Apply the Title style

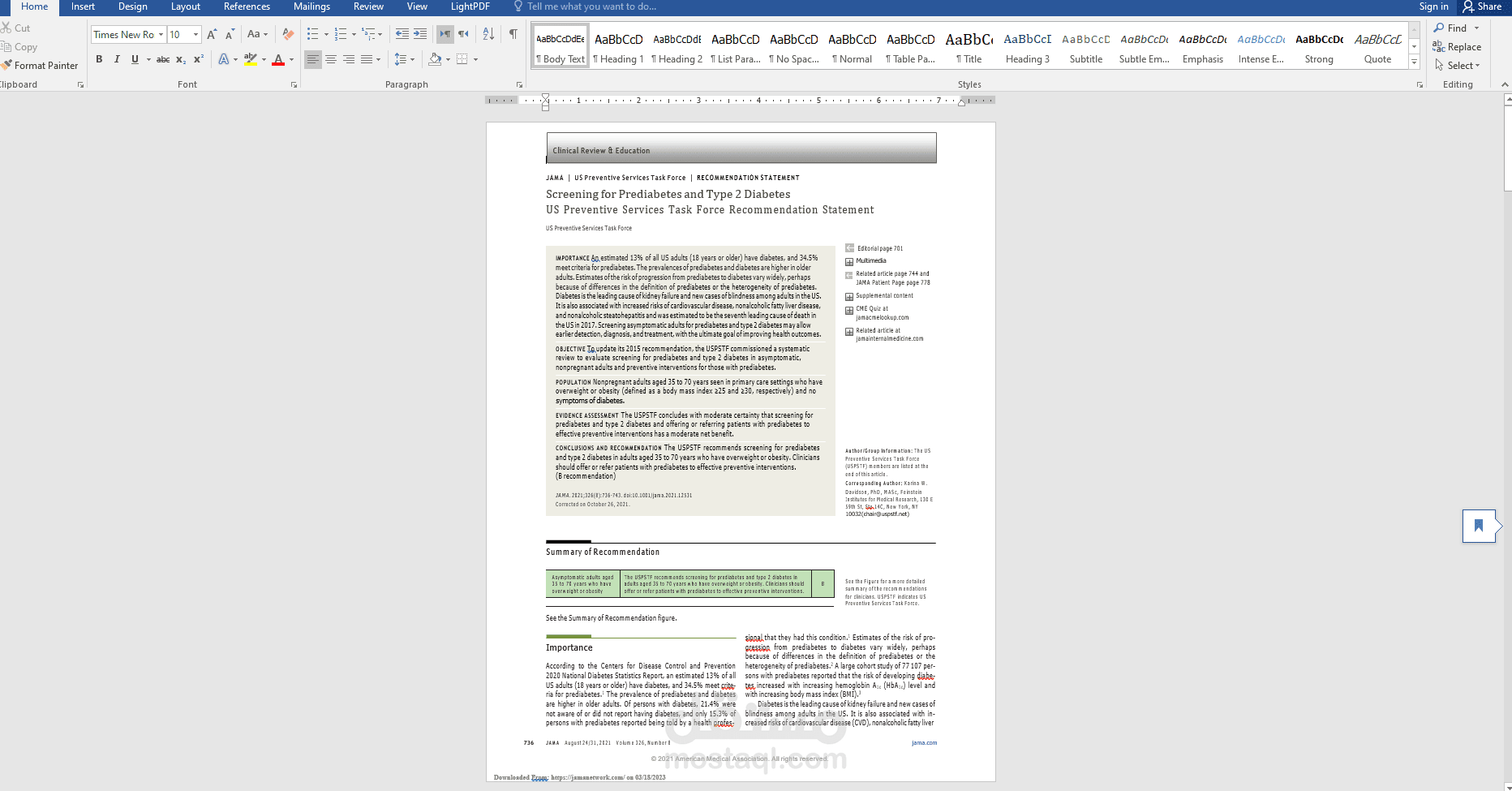coord(969,47)
